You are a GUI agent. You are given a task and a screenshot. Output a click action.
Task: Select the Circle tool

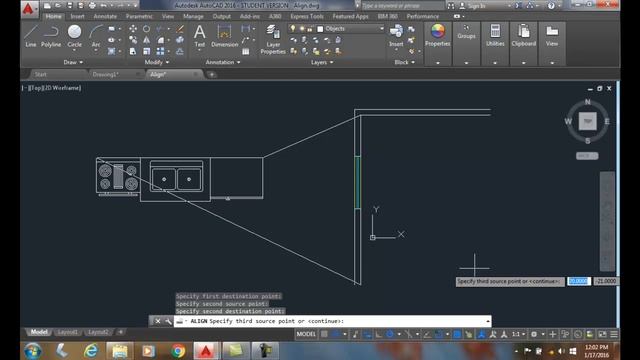pyautogui.click(x=74, y=36)
